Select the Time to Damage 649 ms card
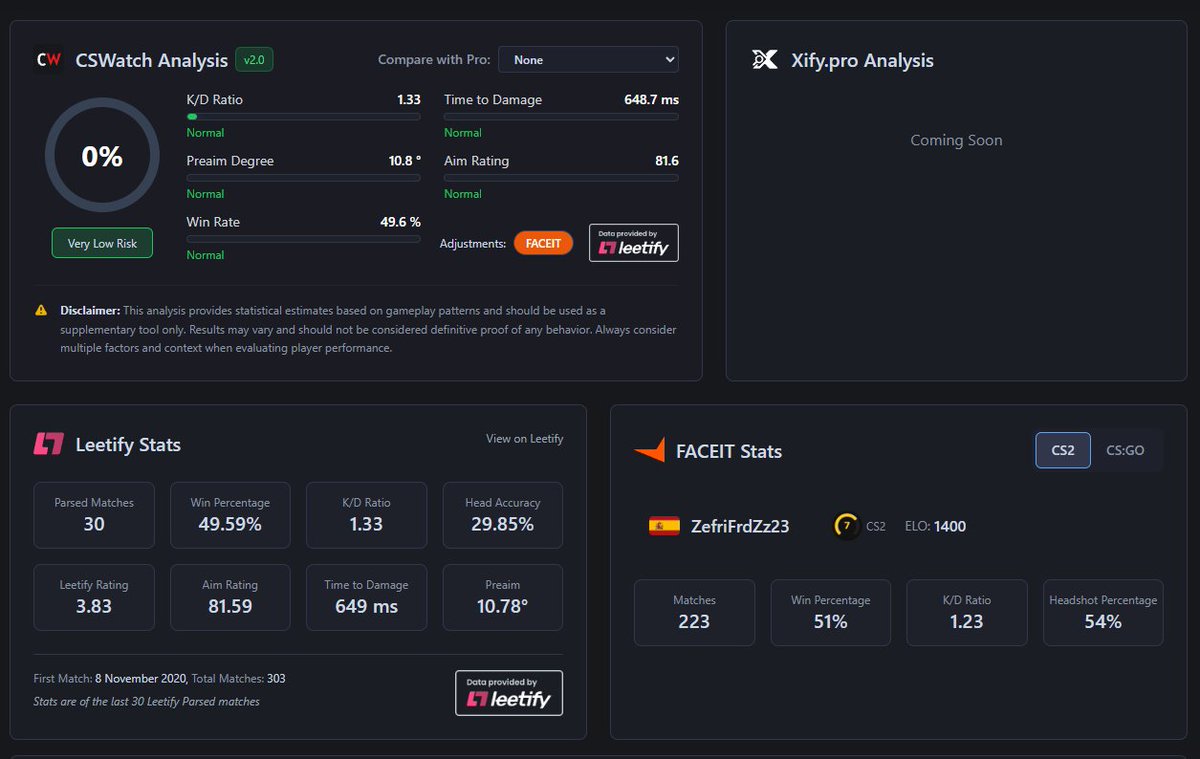This screenshot has height=759, width=1200. pyautogui.click(x=366, y=597)
